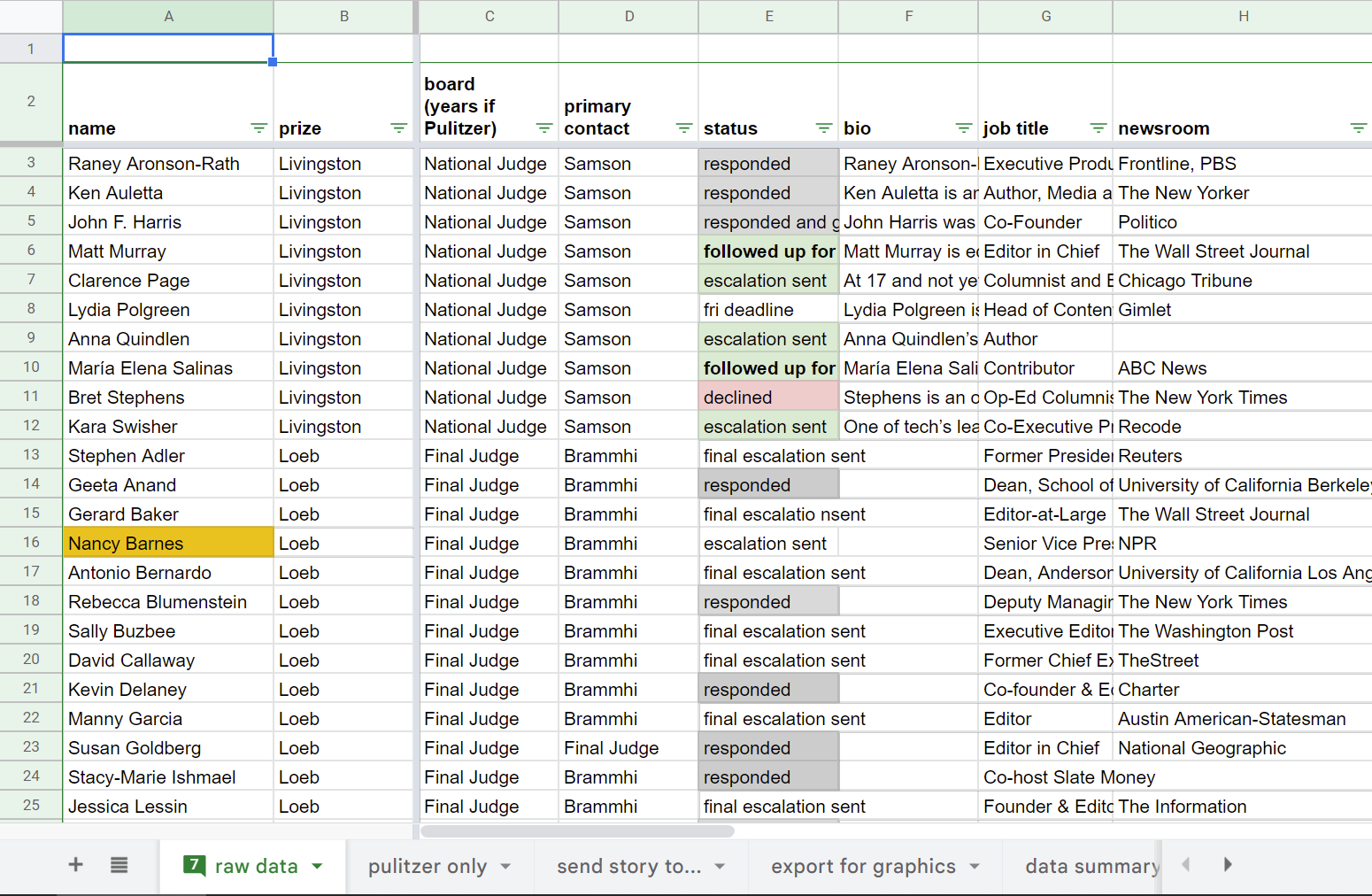Select column A header

(168, 16)
